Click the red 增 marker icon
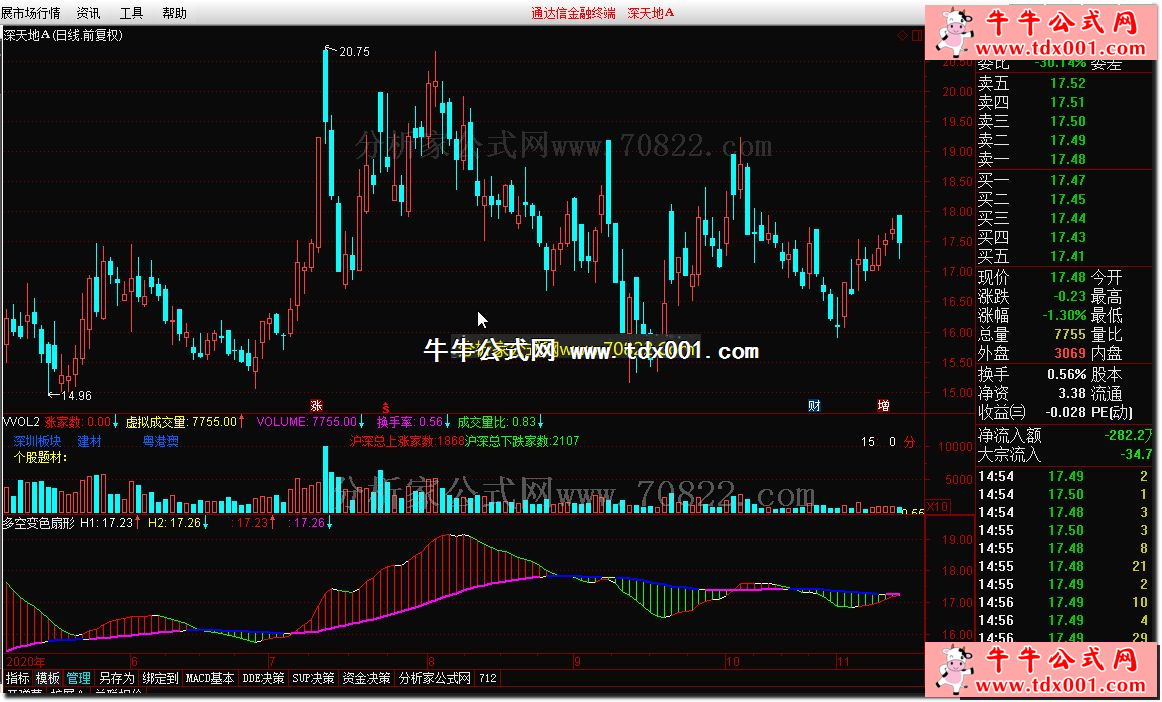 (x=883, y=405)
